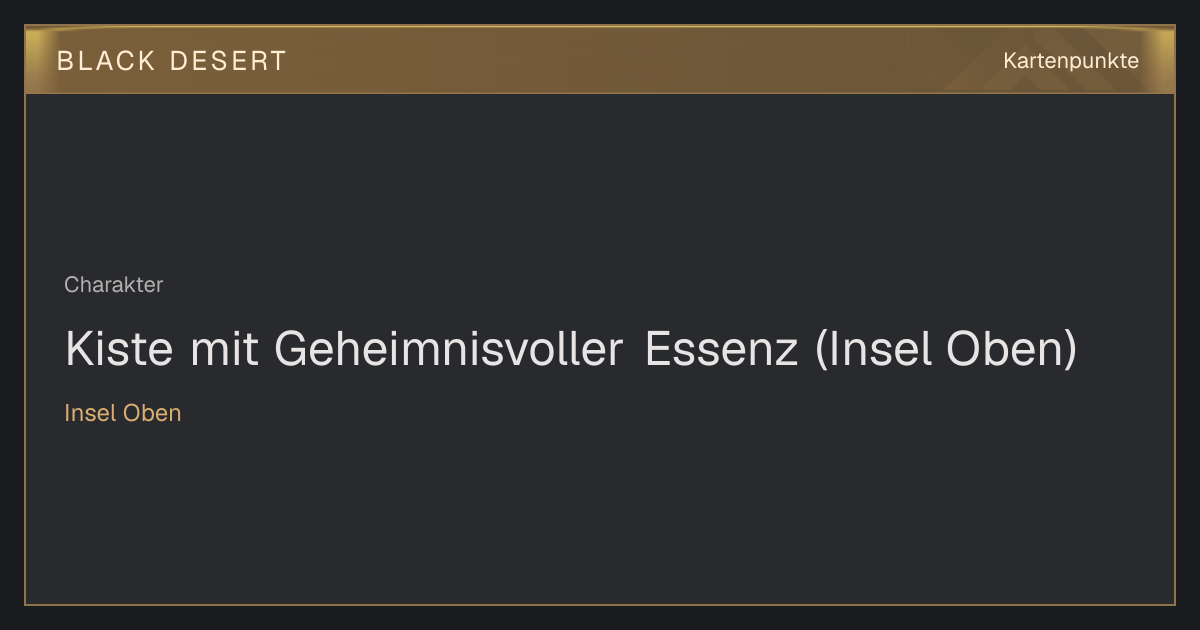This screenshot has height=630, width=1200.
Task: Click the word BLACK in the header
Action: click(x=106, y=61)
